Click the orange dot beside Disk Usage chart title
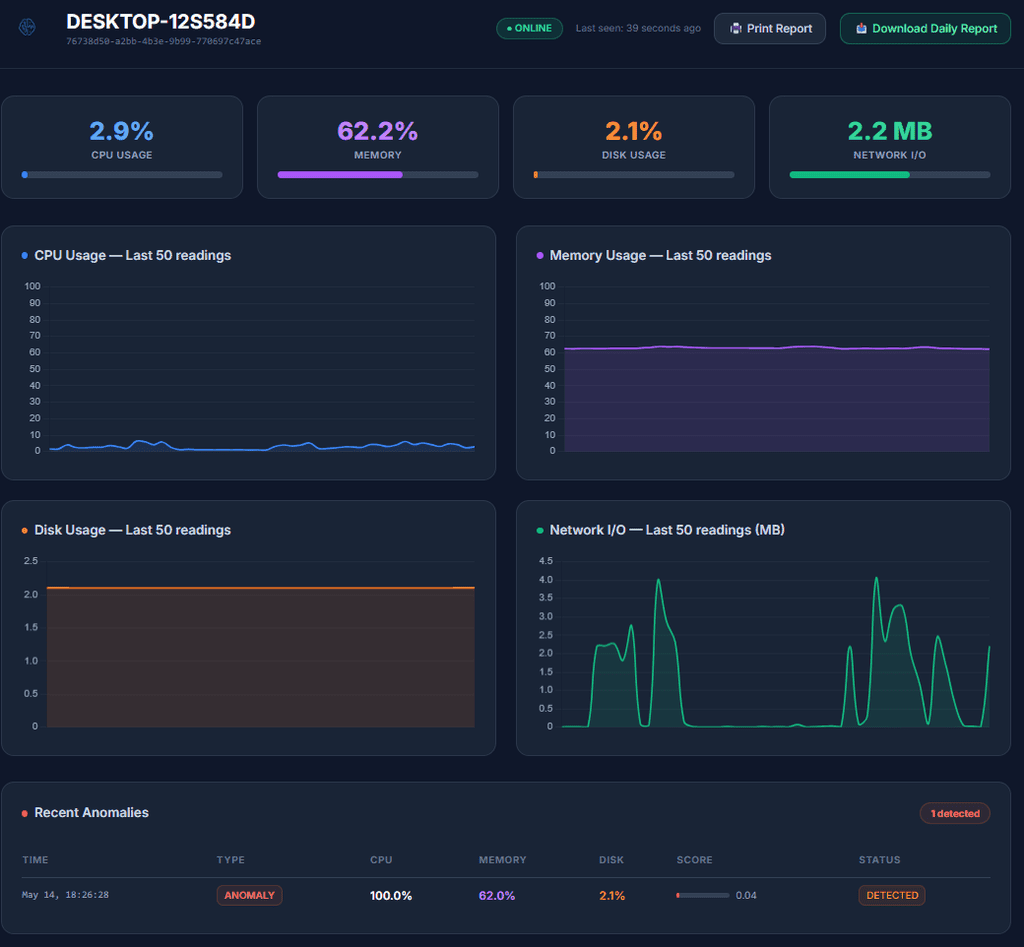Screen dimensions: 1024x947 [x=25, y=530]
